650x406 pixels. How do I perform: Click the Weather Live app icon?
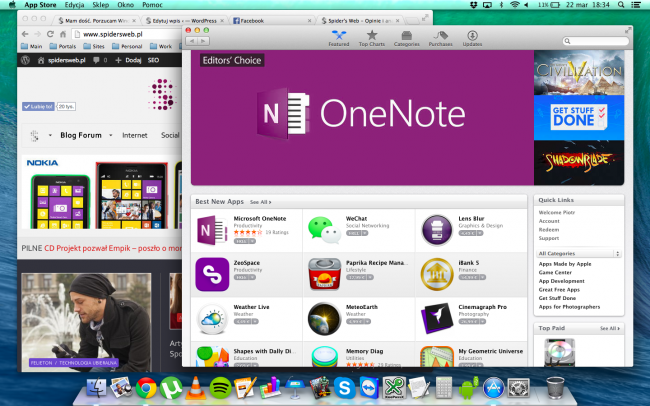[x=212, y=319]
